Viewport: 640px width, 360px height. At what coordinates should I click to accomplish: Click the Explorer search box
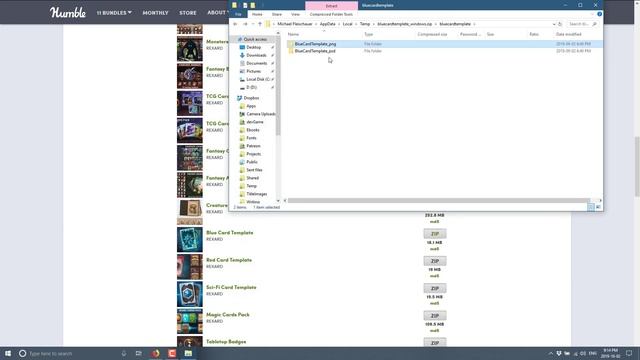coord(583,24)
